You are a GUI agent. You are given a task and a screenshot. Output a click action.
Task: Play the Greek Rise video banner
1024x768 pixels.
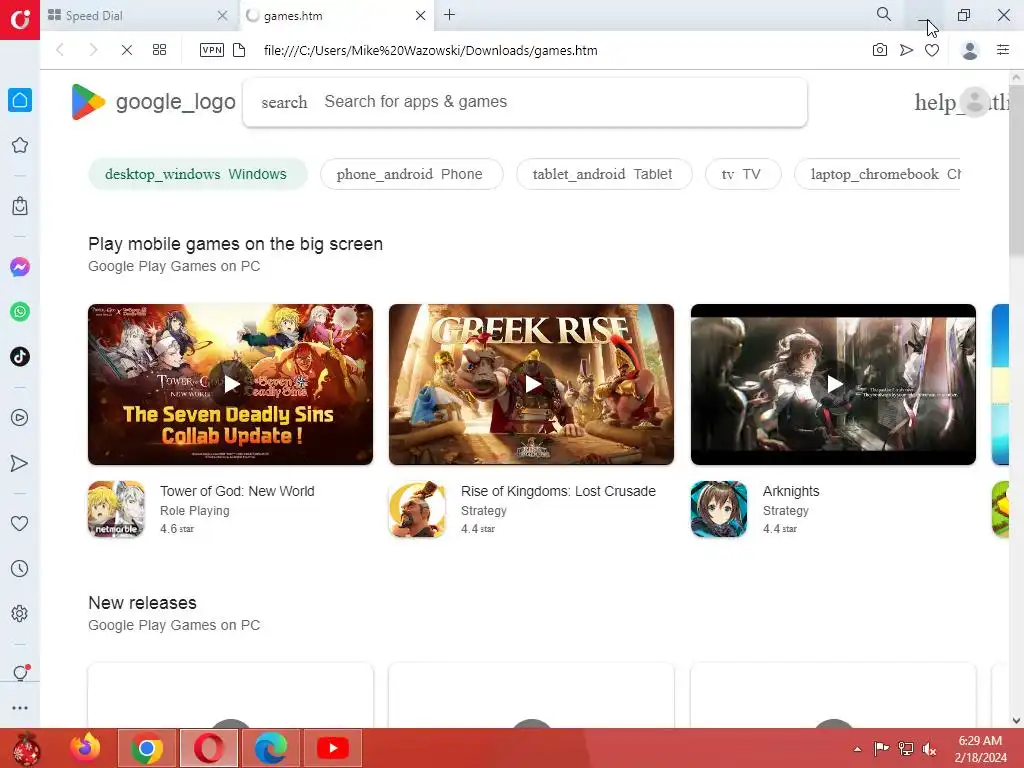tap(532, 384)
